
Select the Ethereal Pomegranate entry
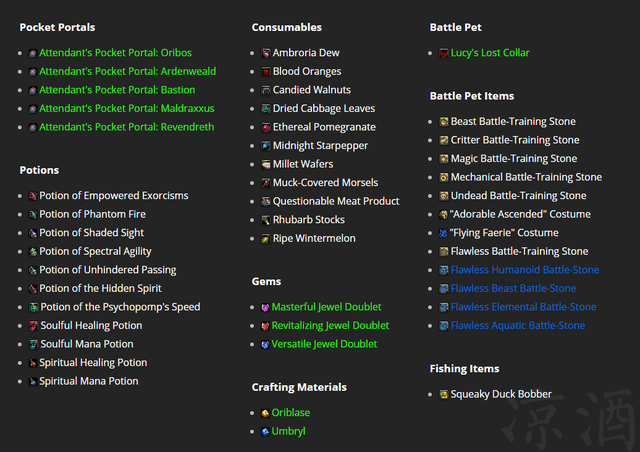[x=324, y=128]
